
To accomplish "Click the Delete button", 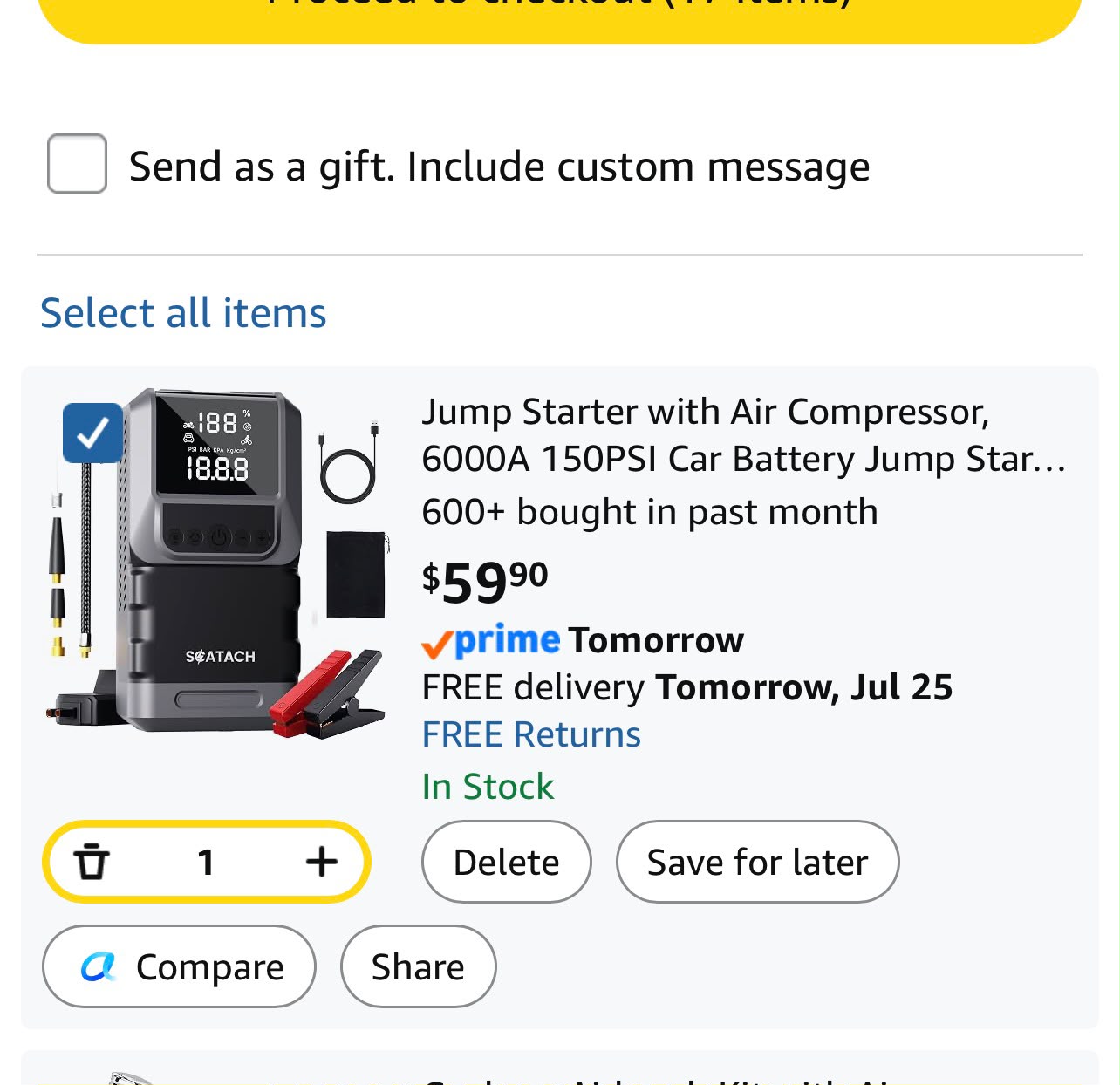I will [507, 862].
